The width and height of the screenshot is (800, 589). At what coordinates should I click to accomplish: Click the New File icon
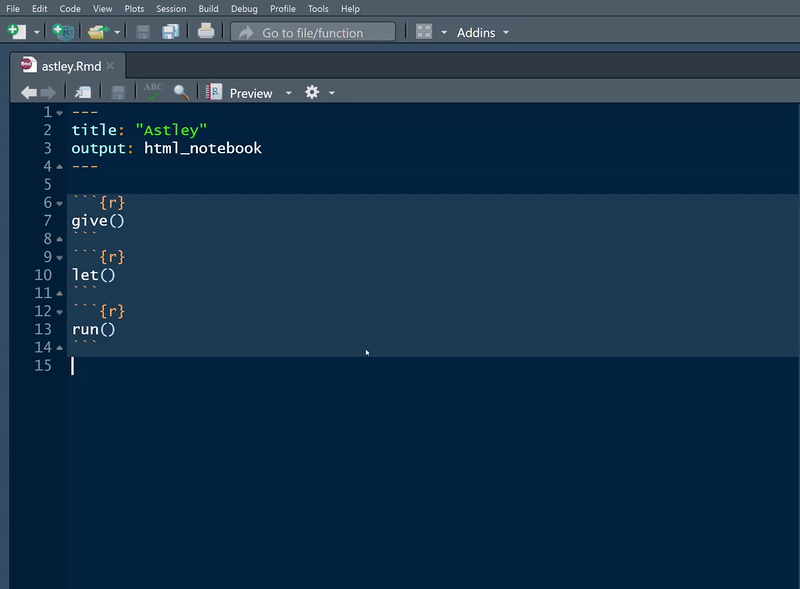pyautogui.click(x=17, y=32)
